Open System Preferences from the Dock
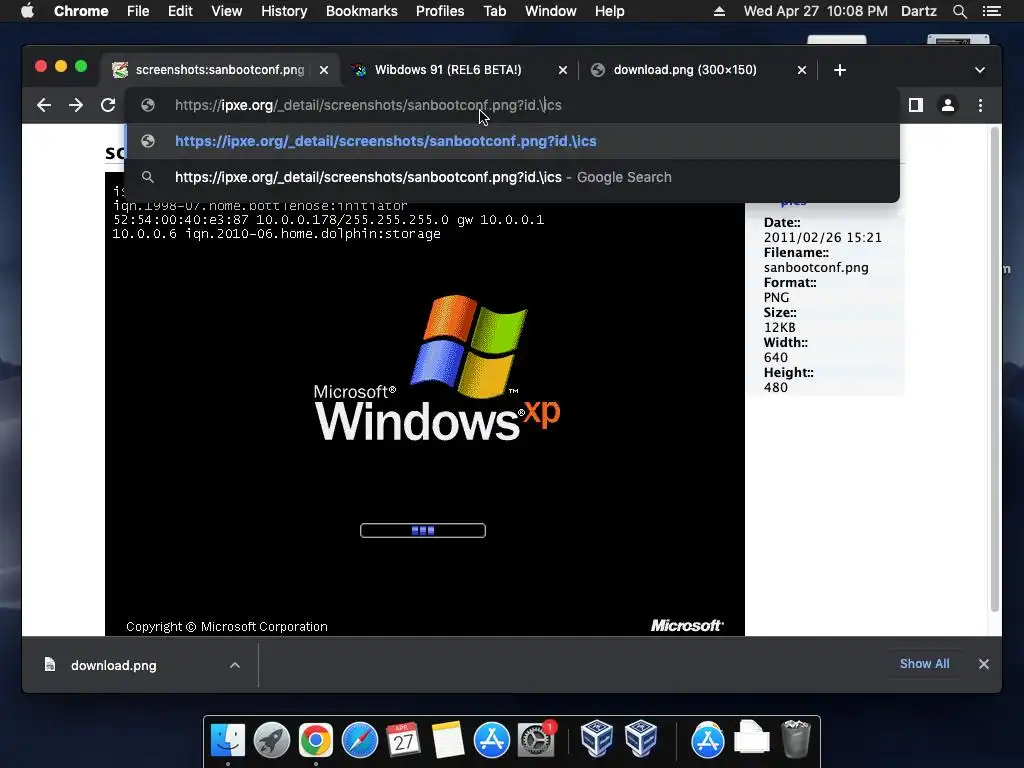The image size is (1024, 768). point(536,740)
